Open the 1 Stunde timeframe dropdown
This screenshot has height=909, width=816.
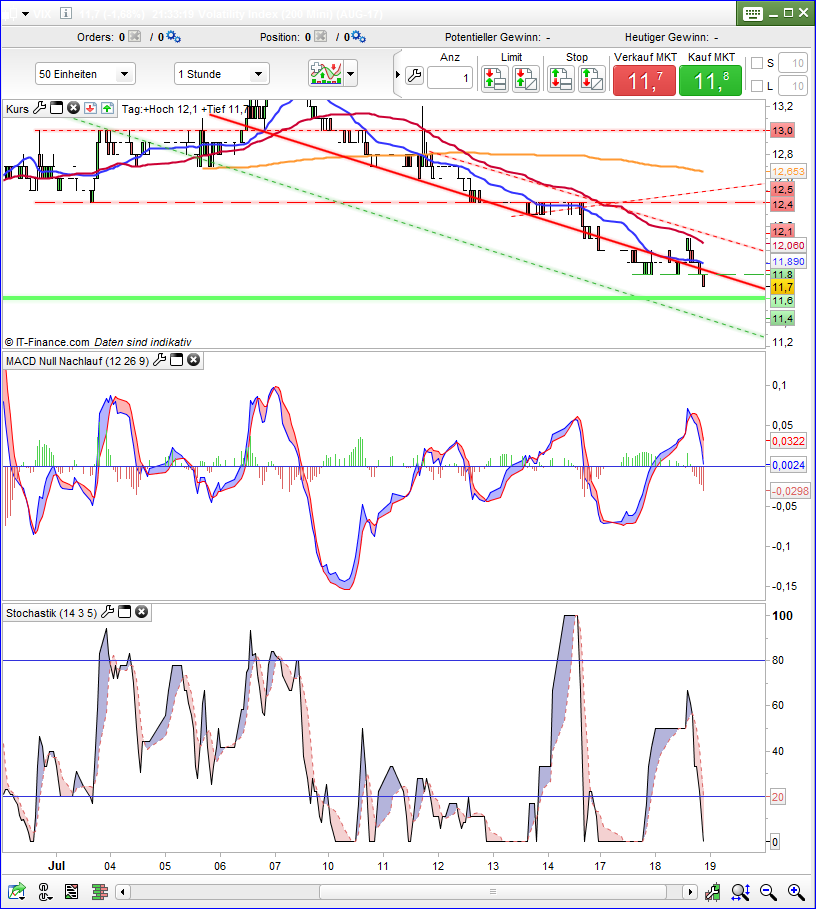[x=221, y=74]
